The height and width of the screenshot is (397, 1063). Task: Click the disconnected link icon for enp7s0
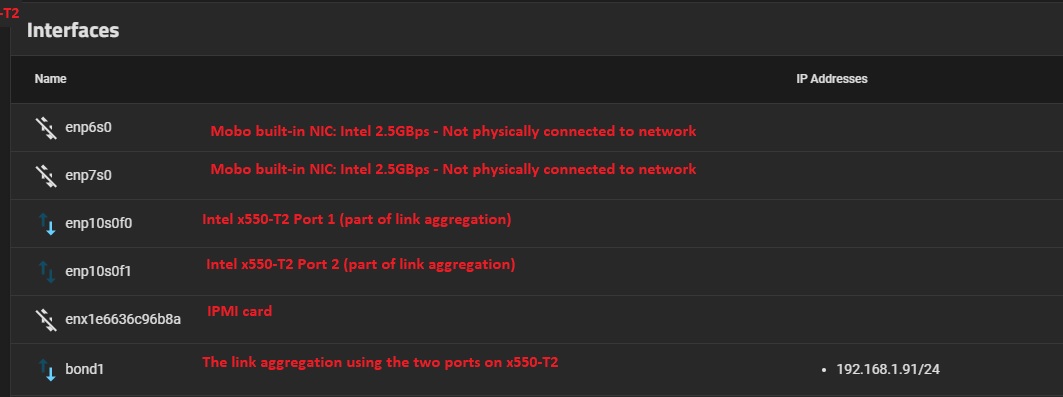click(45, 175)
